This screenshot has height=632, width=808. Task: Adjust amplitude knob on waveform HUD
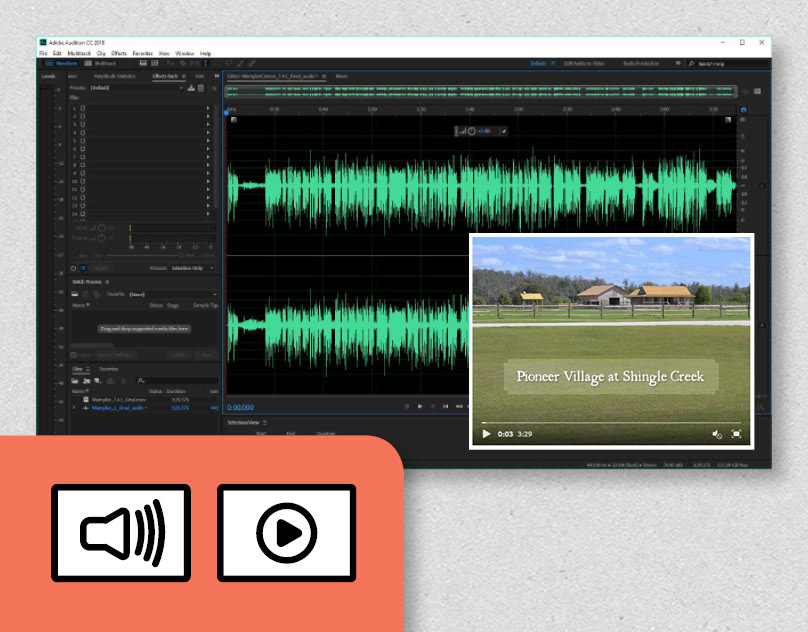tap(472, 131)
